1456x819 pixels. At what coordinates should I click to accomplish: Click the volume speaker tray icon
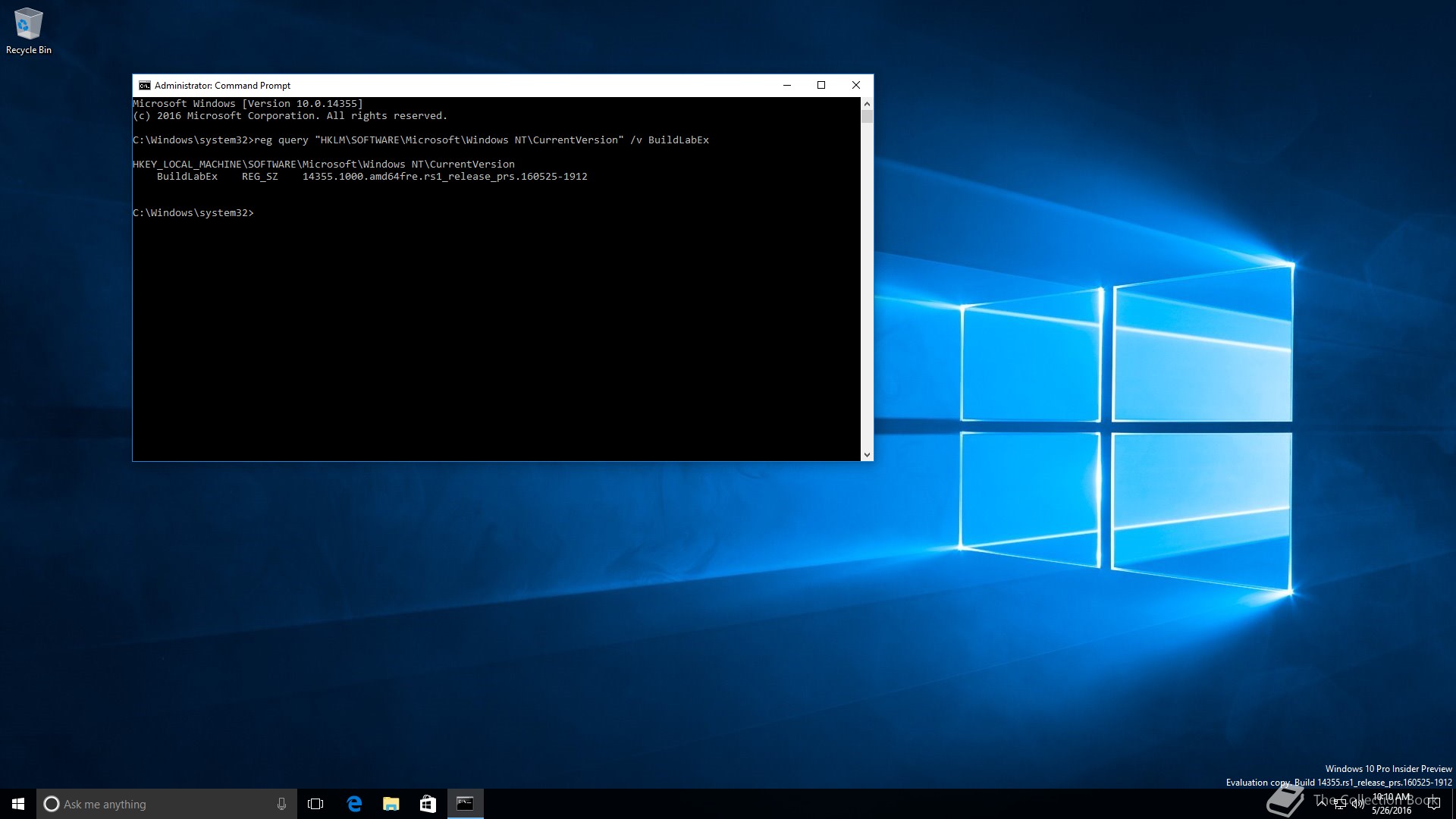1357,804
